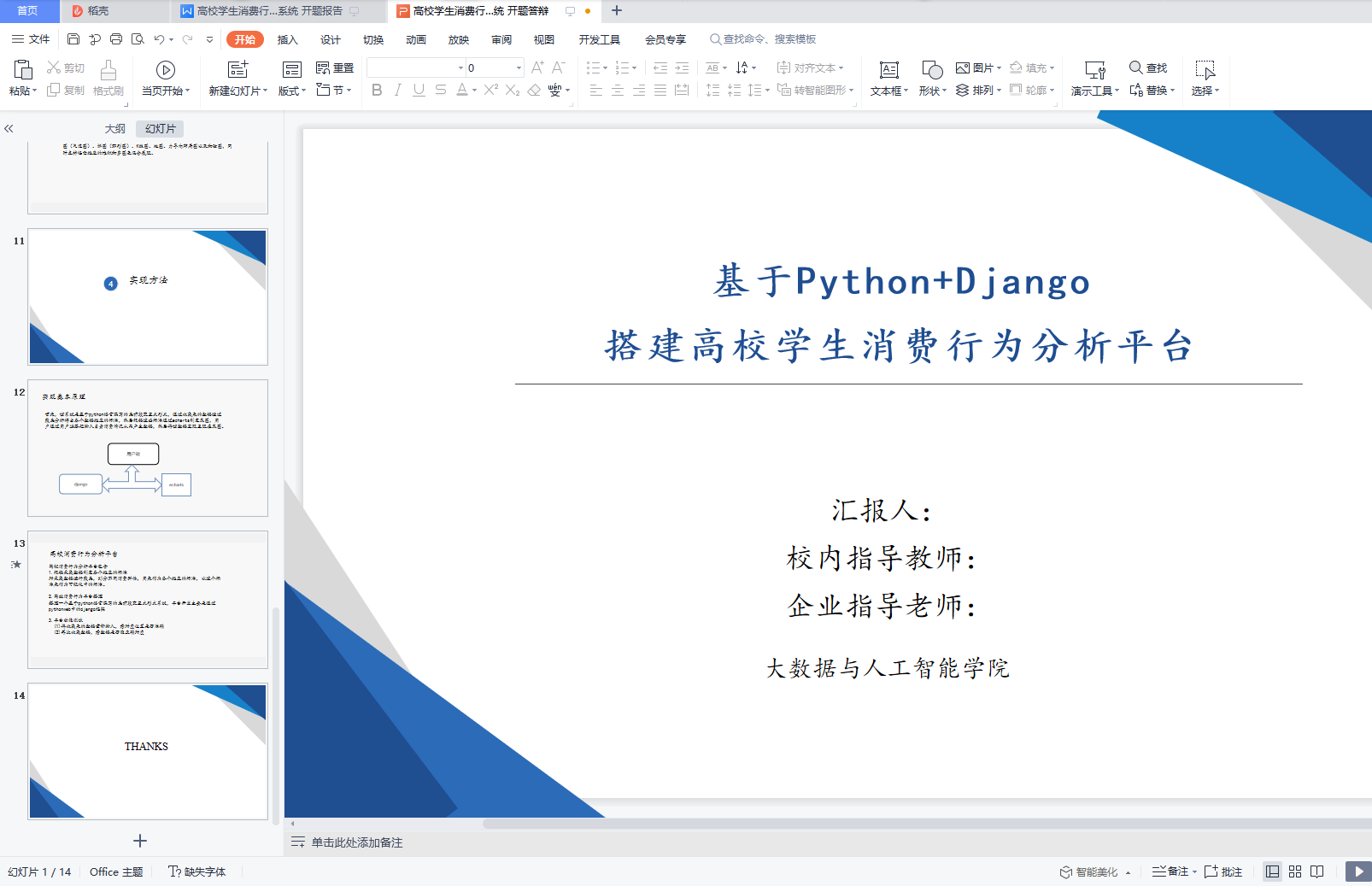Screen dimensions: 1372x886
Task: Open the 设计 (Design) ribbon tab
Action: 331,39
